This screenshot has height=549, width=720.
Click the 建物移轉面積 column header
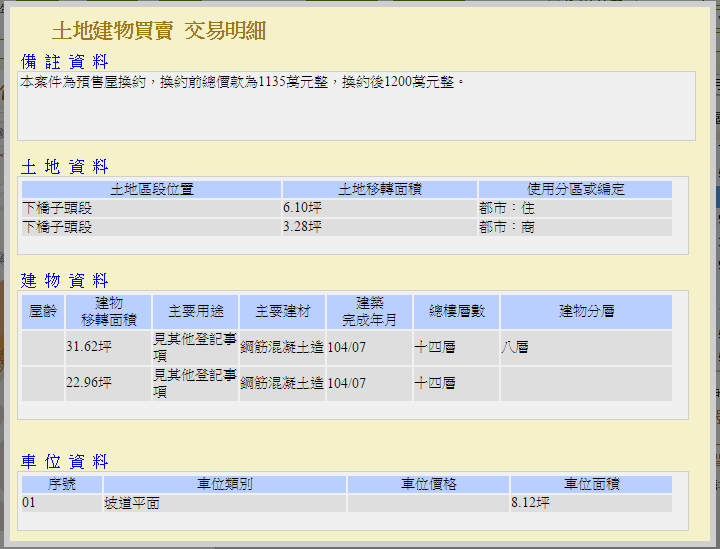click(108, 312)
